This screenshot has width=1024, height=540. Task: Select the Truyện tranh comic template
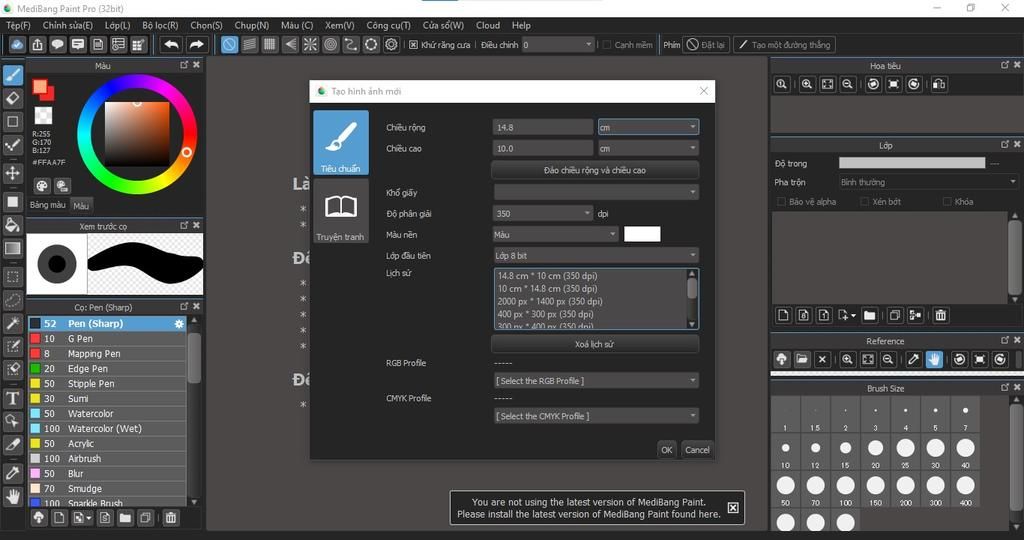coord(341,212)
